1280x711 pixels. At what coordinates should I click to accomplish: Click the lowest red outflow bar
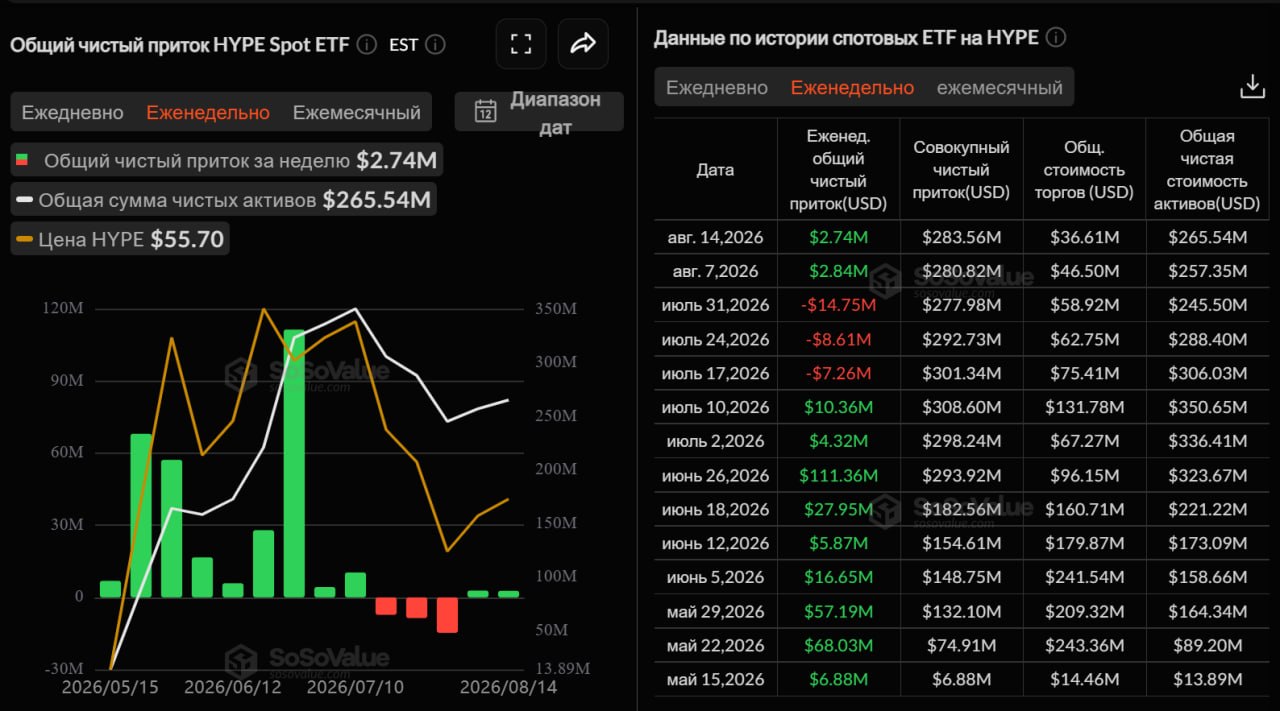(447, 614)
